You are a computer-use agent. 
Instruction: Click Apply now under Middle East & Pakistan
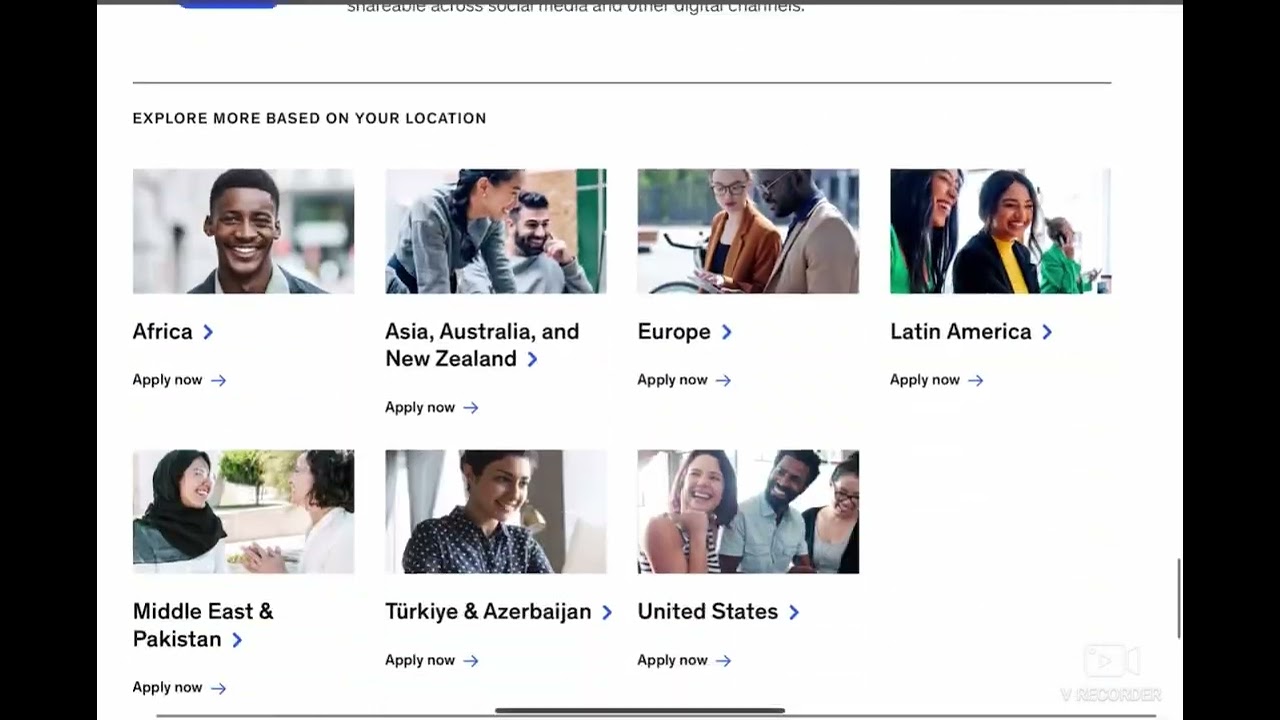(x=167, y=688)
